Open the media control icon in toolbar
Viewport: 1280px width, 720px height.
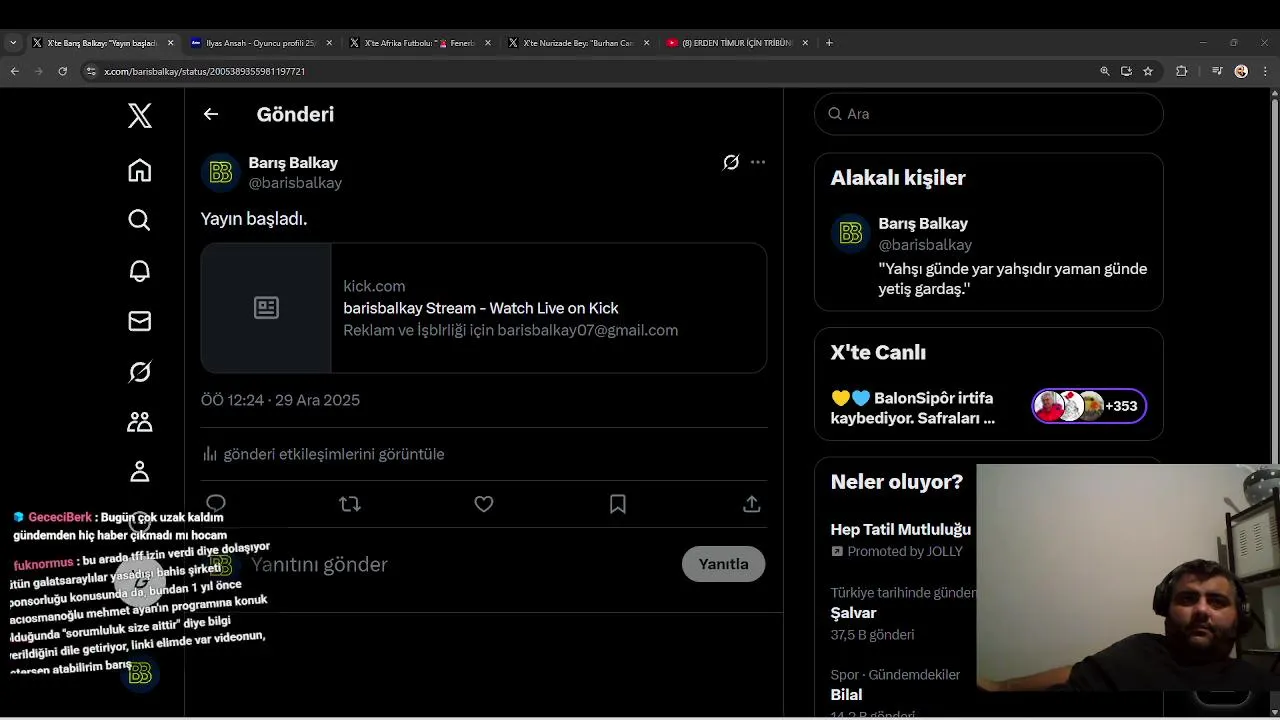click(x=1217, y=71)
